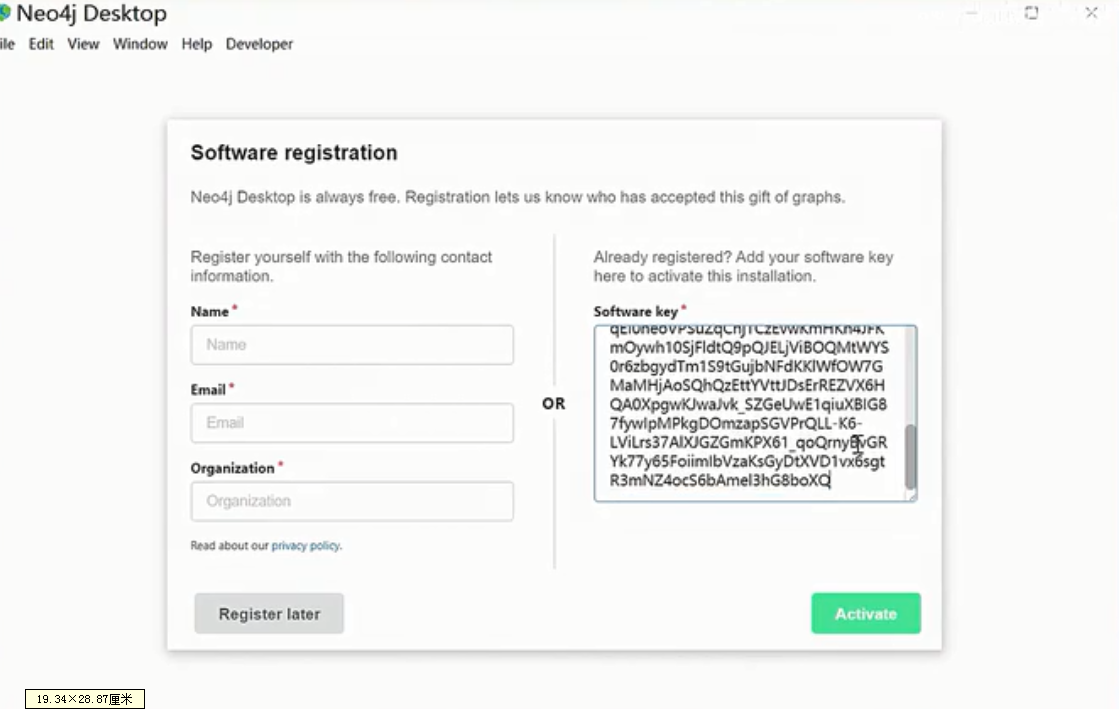Image resolution: width=1119 pixels, height=709 pixels.
Task: Open the Window menu
Action: [x=140, y=44]
